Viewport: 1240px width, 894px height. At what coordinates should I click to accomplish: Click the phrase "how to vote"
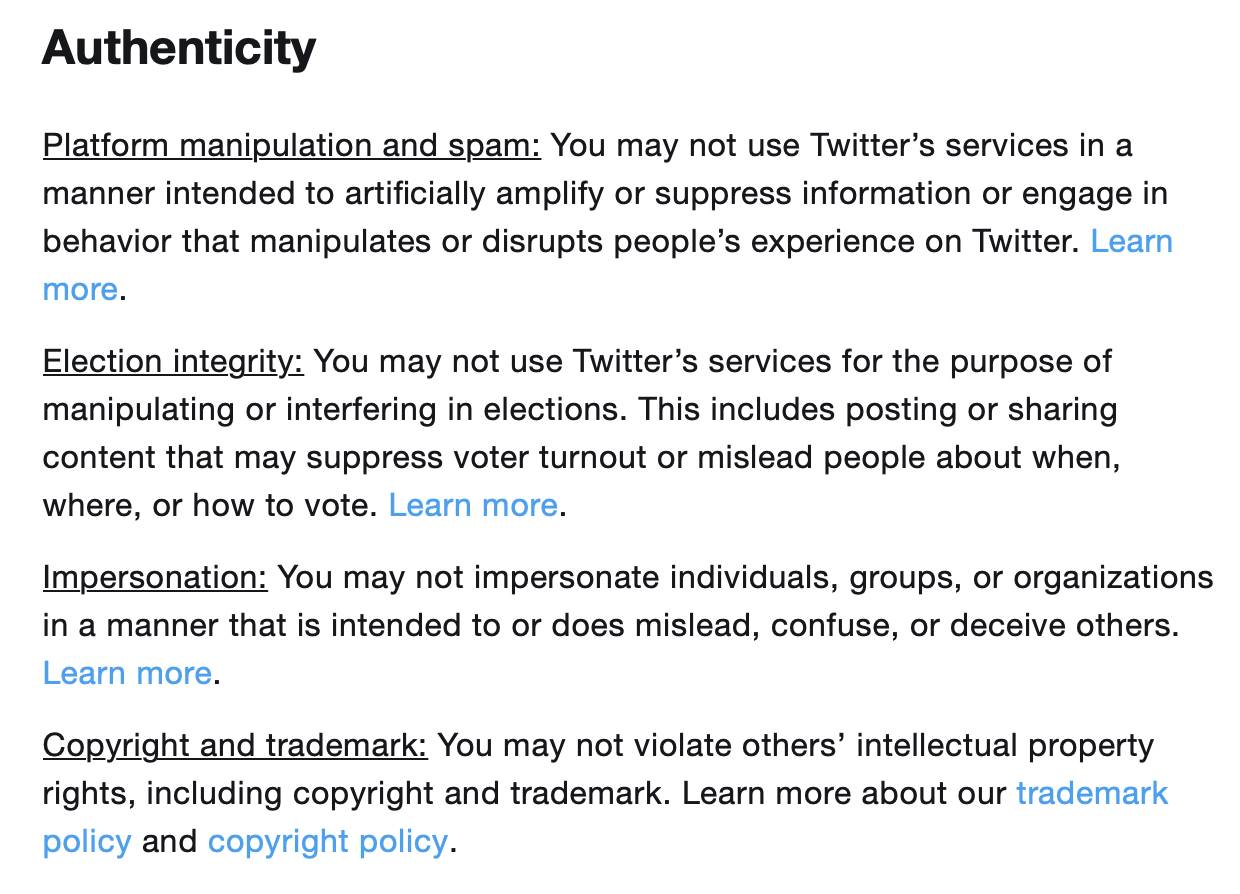point(283,505)
